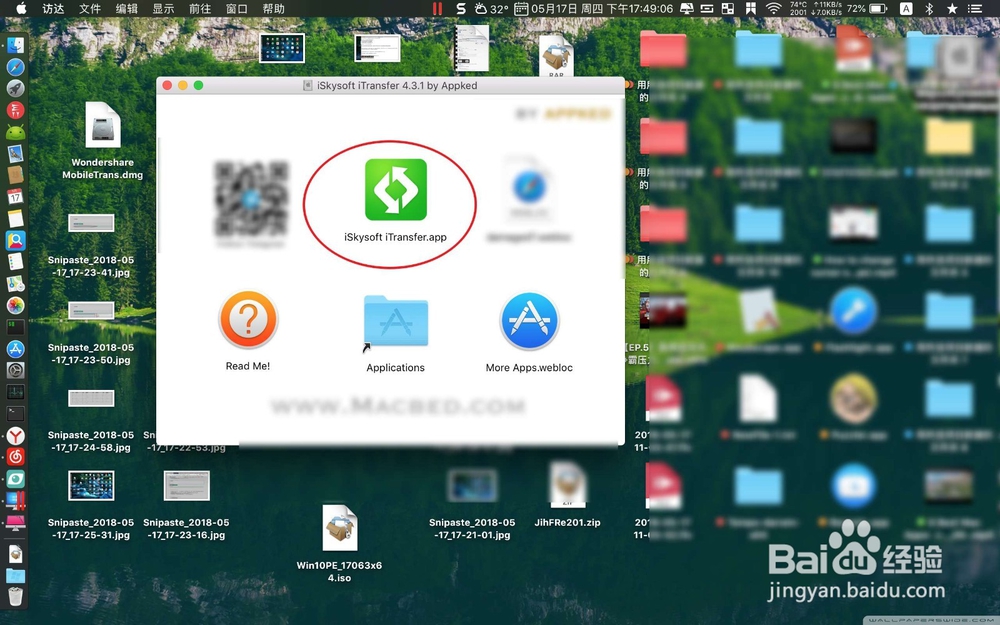This screenshot has width=1000, height=625.
Task: Open the Apple menu
Action: [21, 8]
